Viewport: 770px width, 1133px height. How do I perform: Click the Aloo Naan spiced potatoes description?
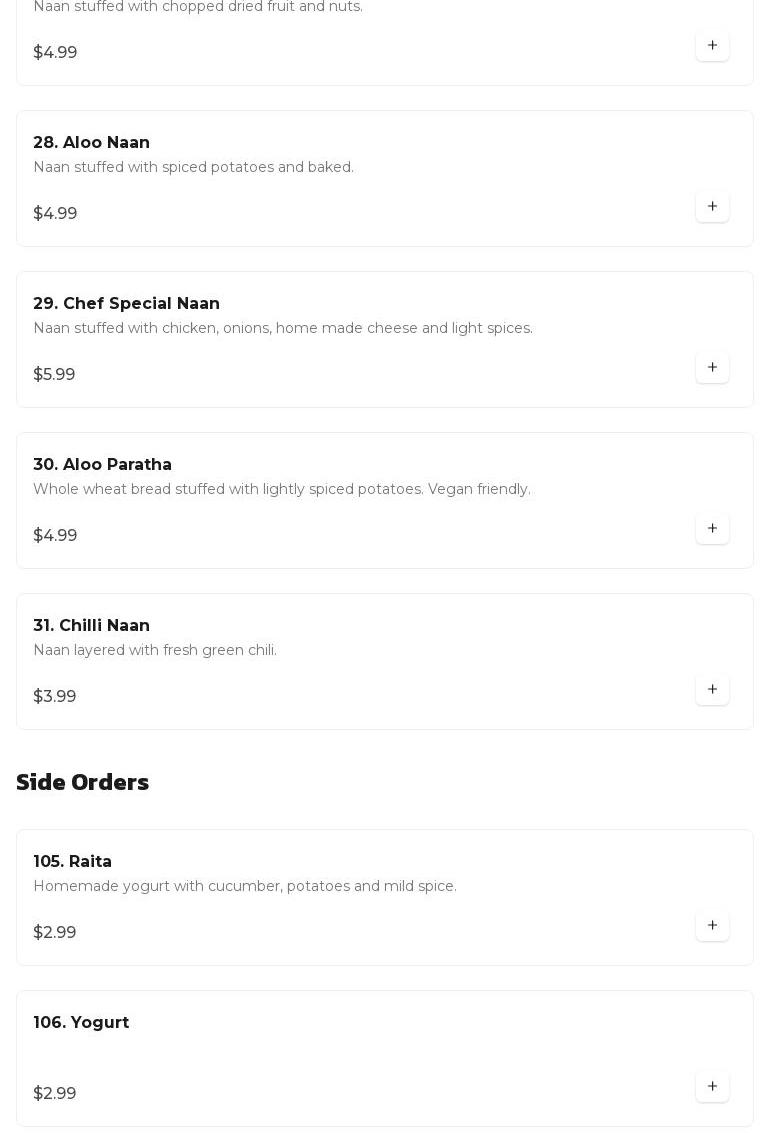coord(194,167)
